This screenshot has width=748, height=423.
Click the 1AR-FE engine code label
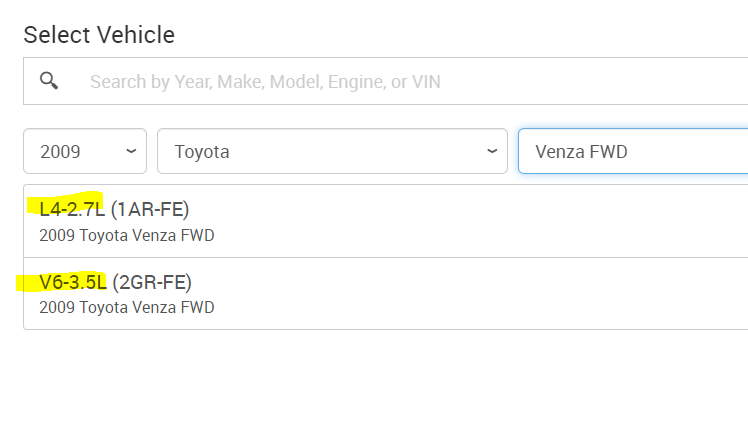point(150,209)
